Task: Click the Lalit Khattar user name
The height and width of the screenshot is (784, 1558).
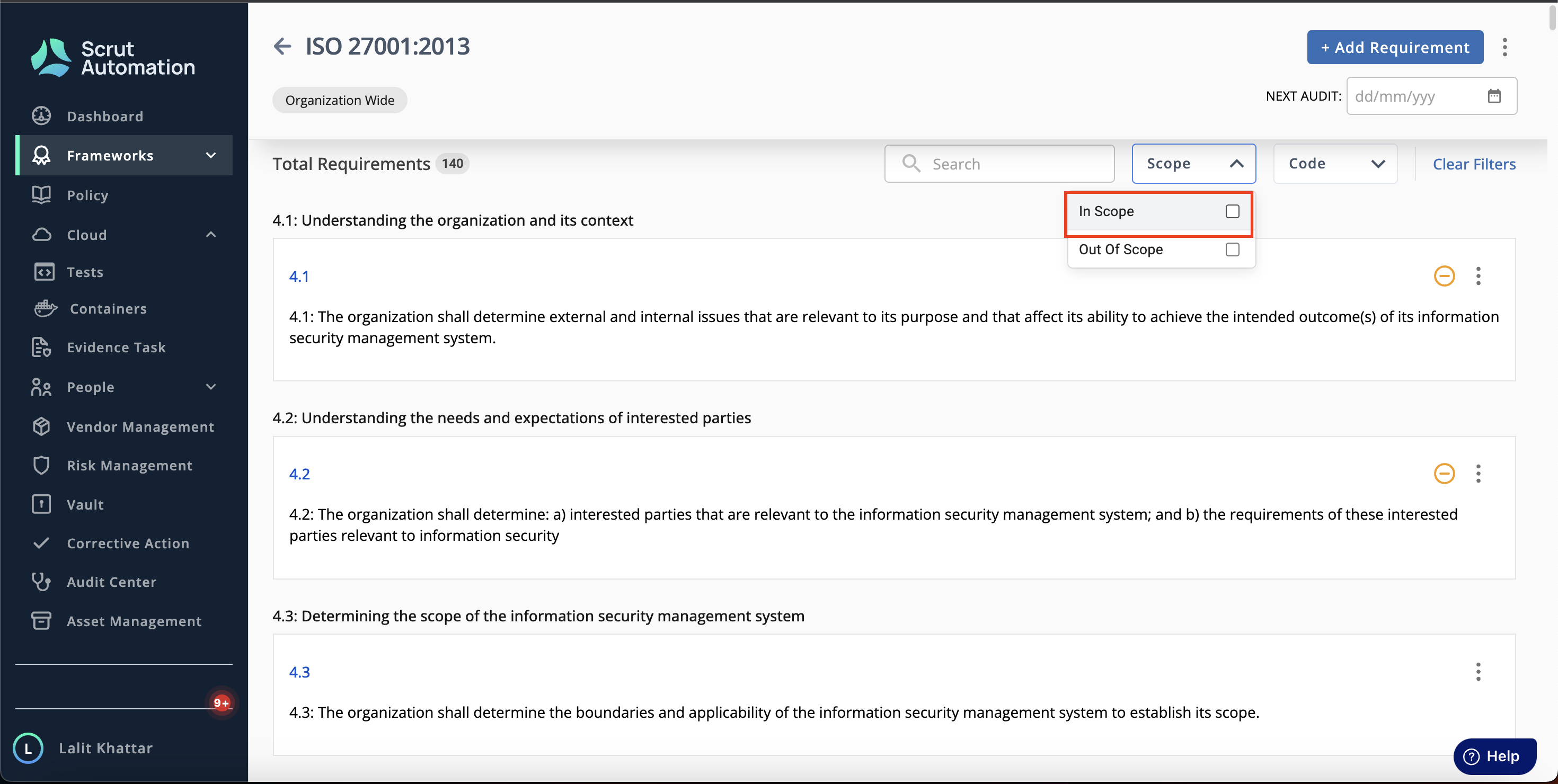Action: pos(106,749)
